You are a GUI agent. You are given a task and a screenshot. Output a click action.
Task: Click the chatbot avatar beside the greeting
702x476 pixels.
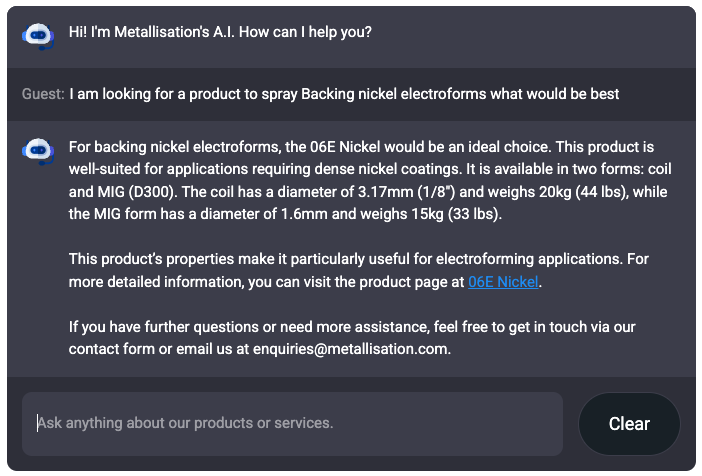pyautogui.click(x=38, y=35)
